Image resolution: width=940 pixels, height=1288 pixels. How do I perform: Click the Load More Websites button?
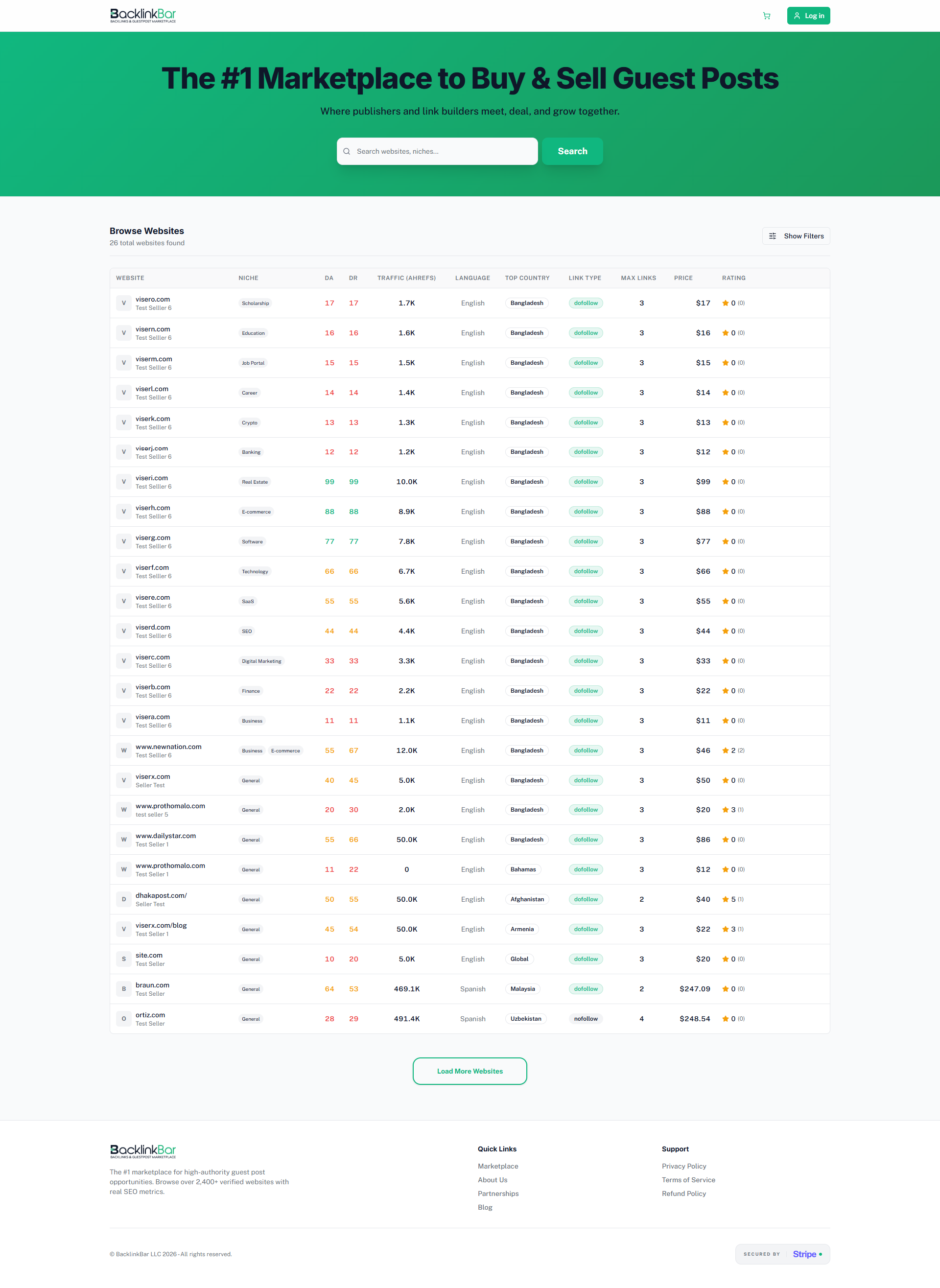click(470, 1071)
